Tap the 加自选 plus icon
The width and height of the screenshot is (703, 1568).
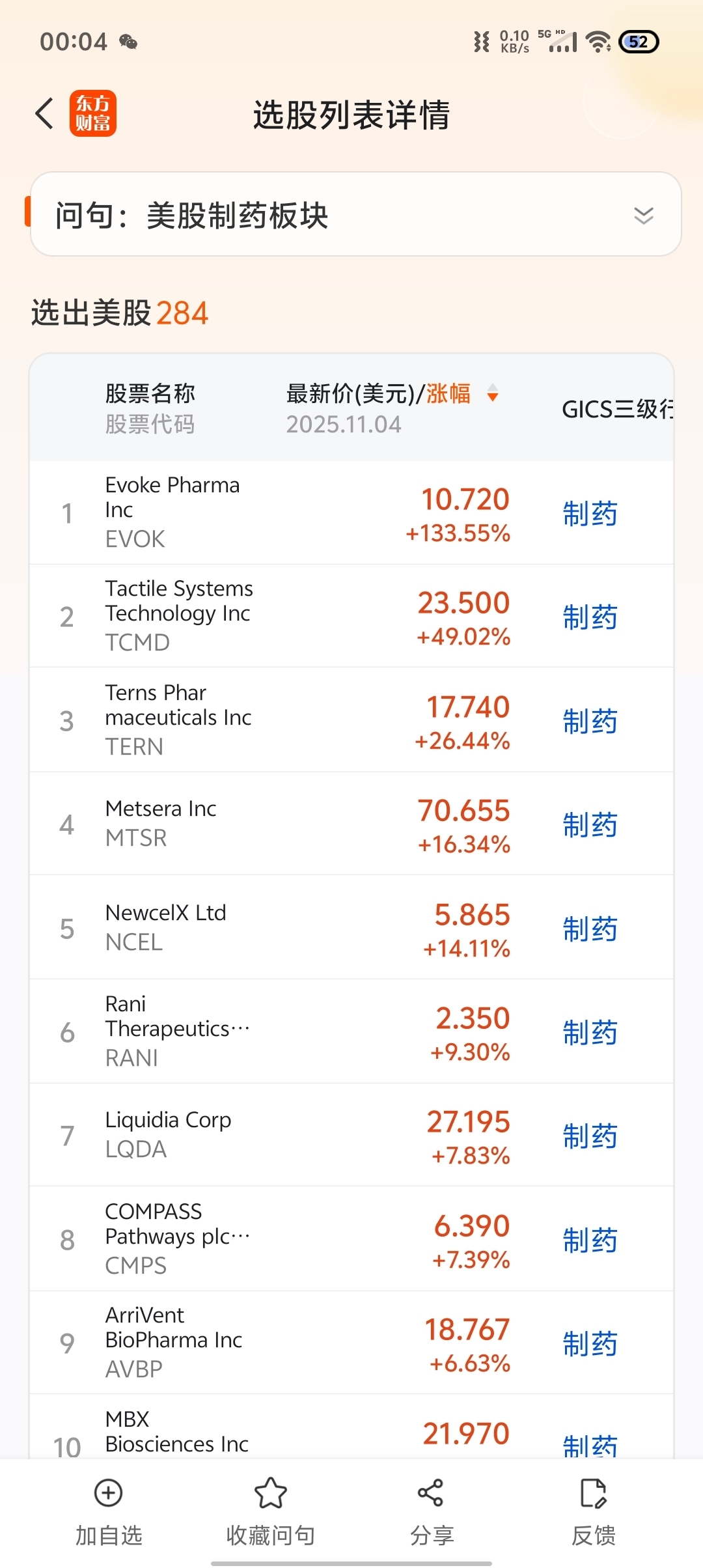[x=109, y=1492]
